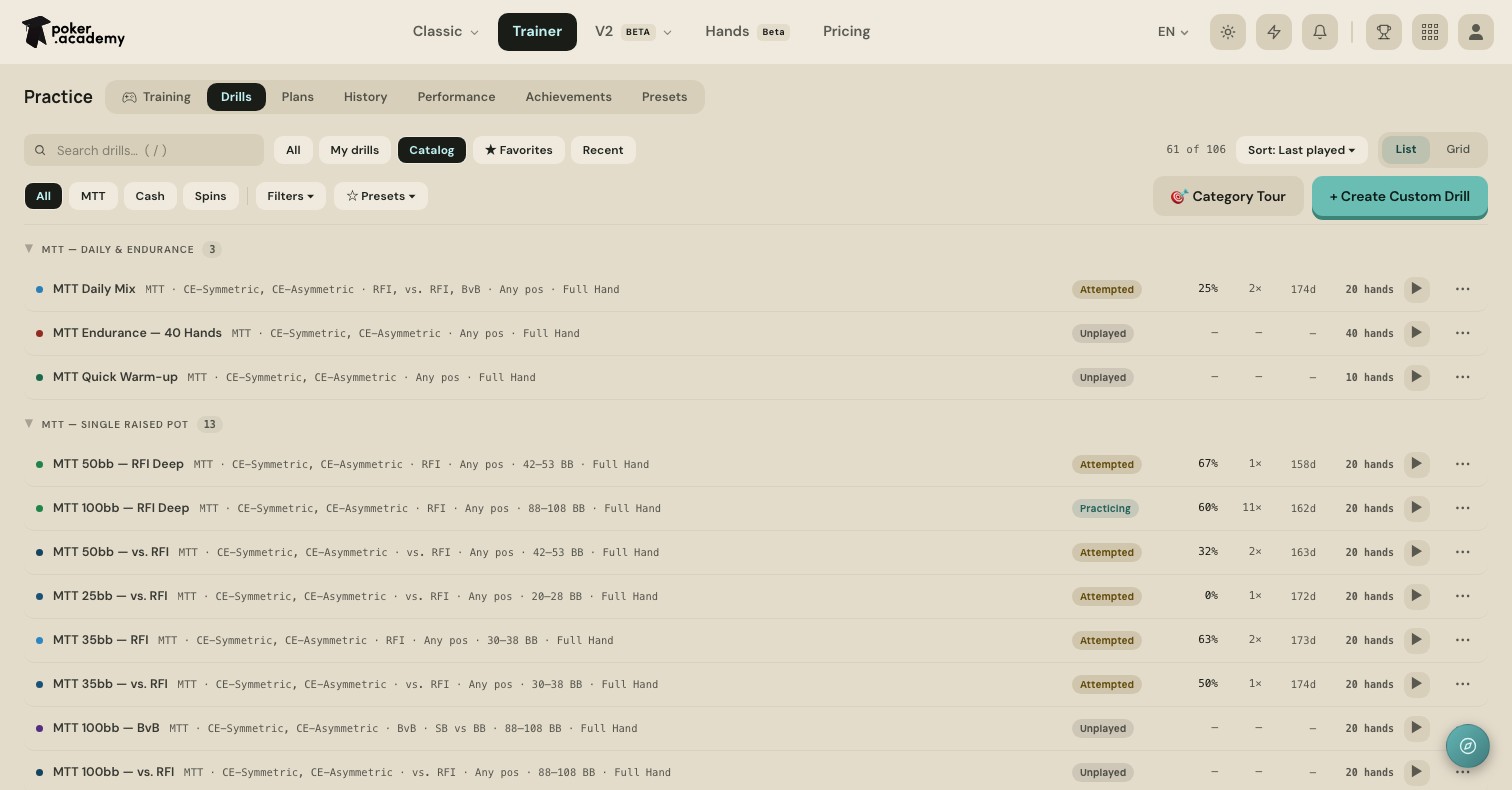
Task: Switch to the Achievements tab
Action: coord(568,97)
